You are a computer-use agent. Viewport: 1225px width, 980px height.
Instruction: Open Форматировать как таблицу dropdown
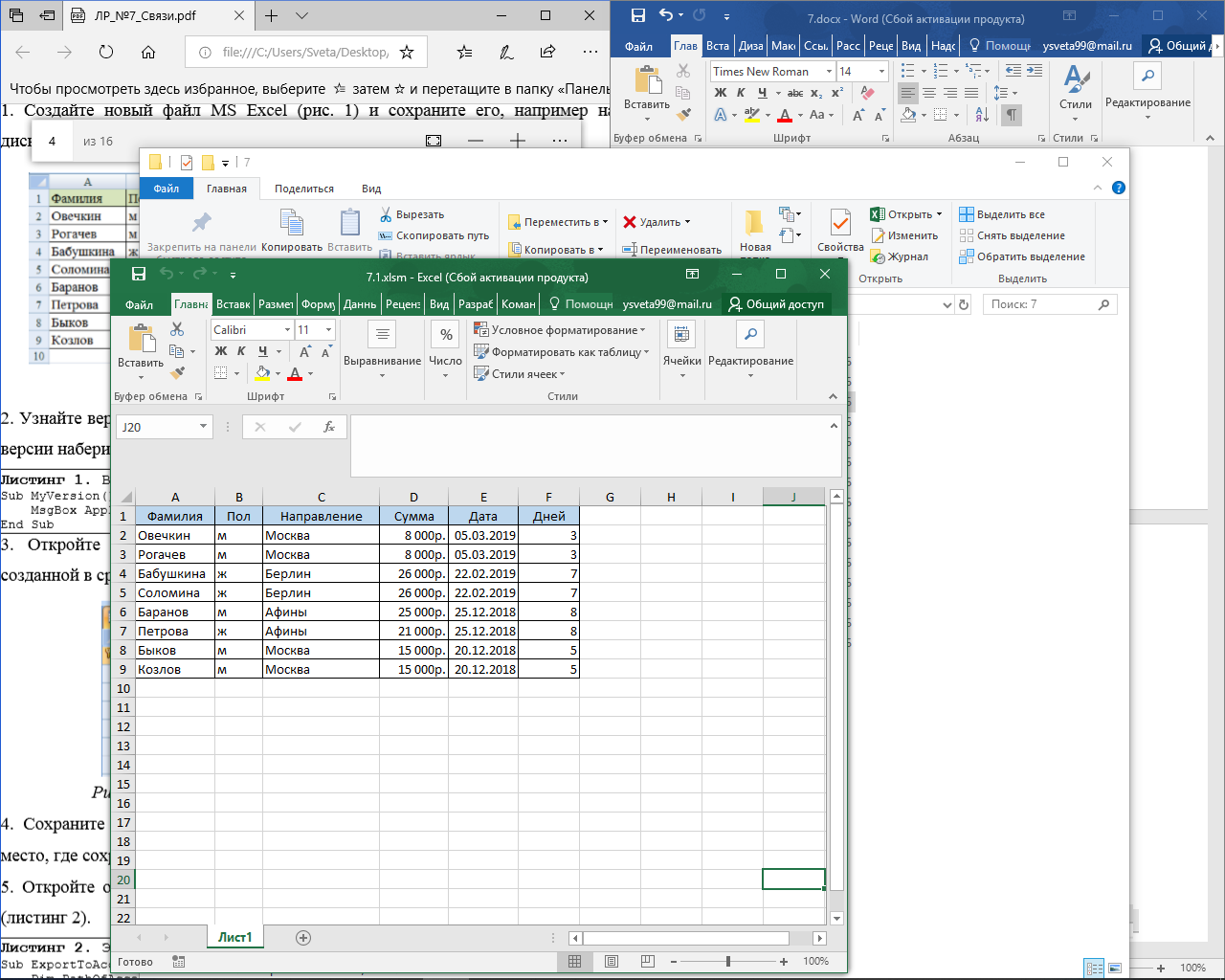coord(562,352)
